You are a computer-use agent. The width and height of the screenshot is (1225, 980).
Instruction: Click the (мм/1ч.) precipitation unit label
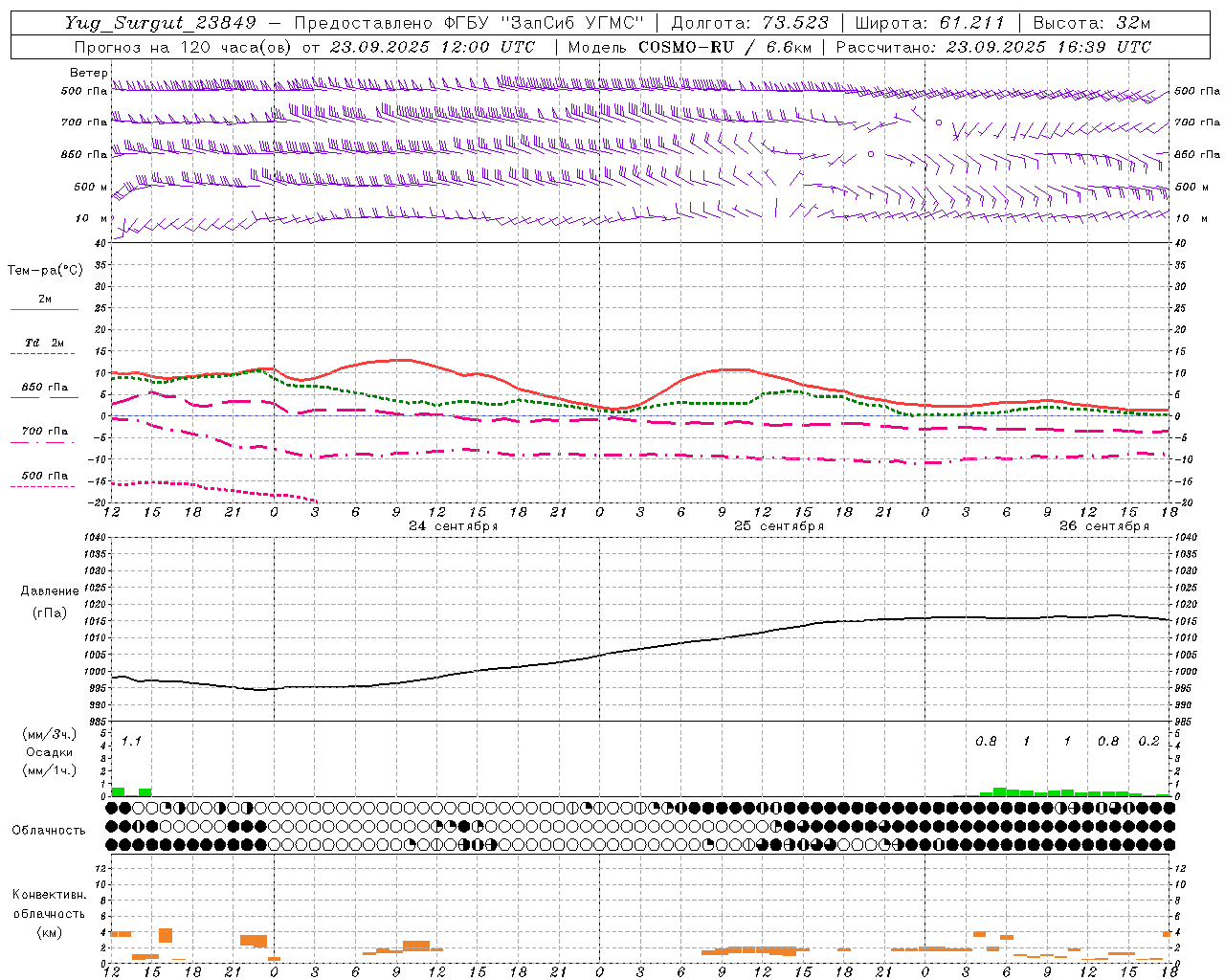(x=50, y=770)
